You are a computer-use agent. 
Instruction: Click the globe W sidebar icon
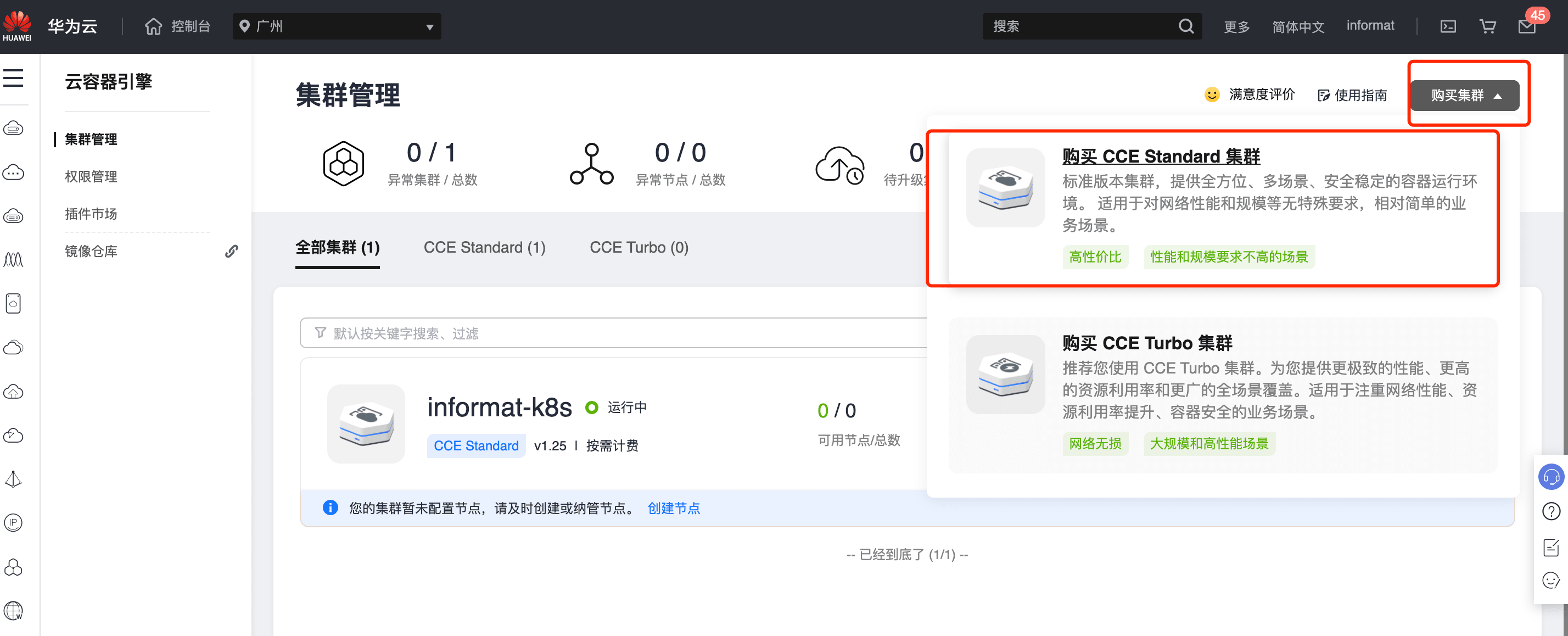[13, 610]
